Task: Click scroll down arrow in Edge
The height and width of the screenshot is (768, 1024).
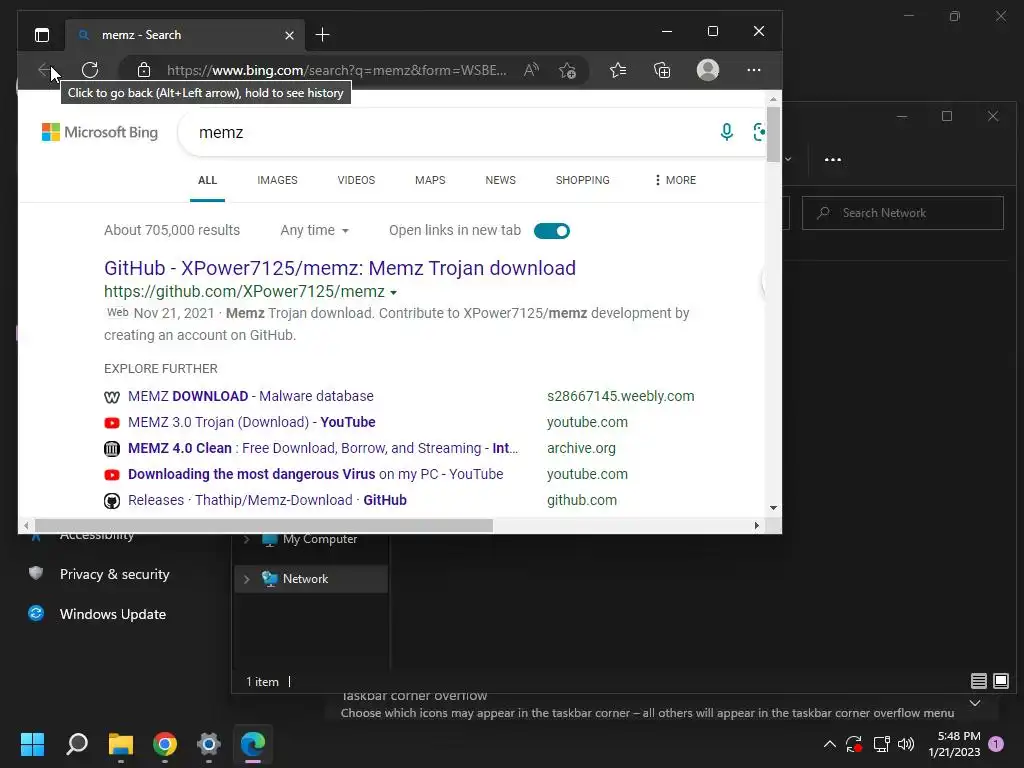Action: click(x=773, y=508)
